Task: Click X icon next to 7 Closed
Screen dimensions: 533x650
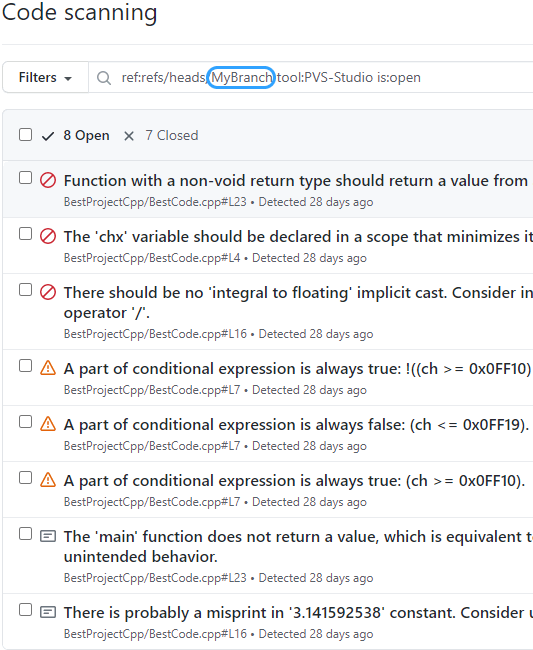Action: (x=129, y=136)
